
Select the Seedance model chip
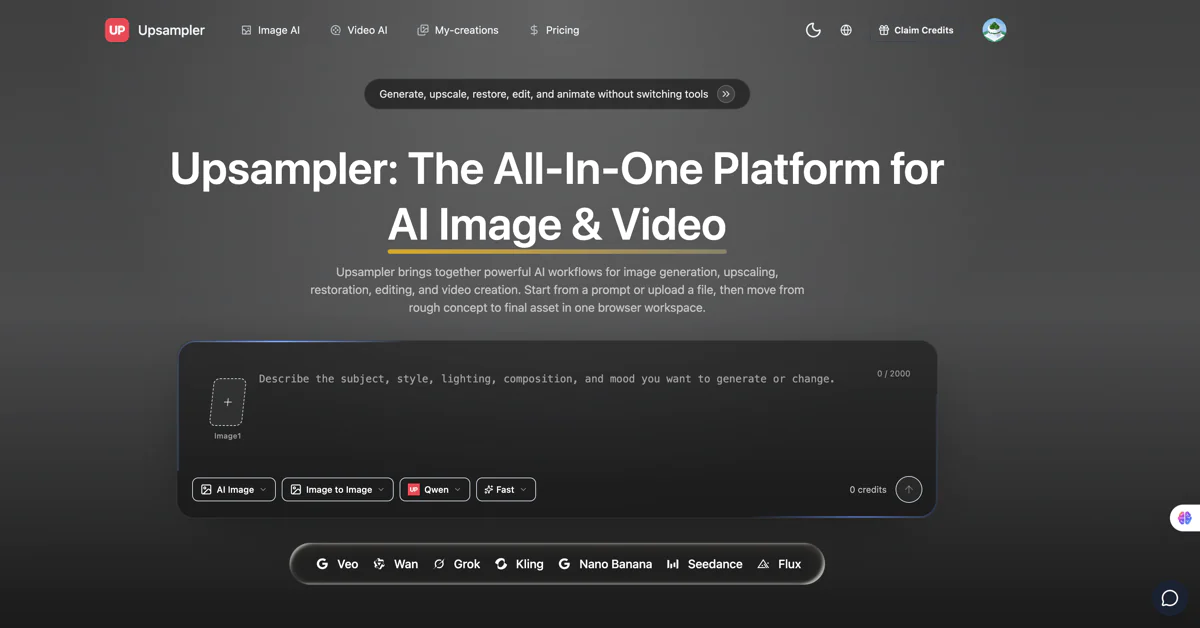(x=704, y=564)
